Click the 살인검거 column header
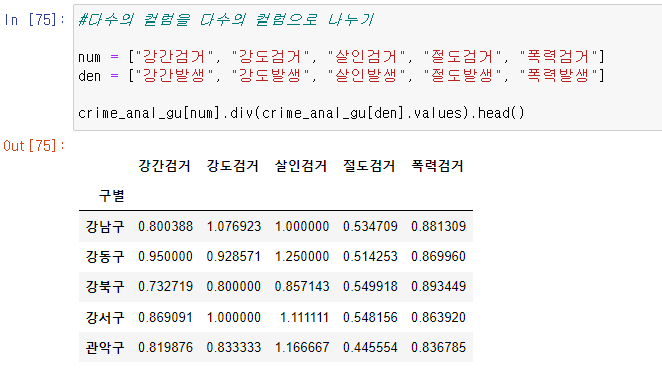Image resolution: width=662 pixels, height=373 pixels. (301, 166)
